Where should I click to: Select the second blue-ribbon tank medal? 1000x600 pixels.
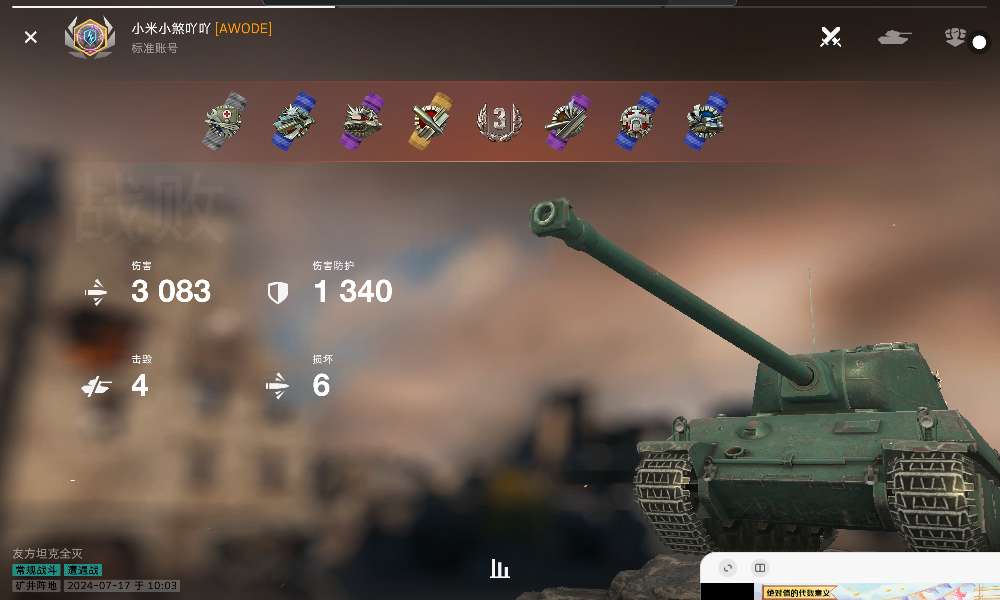[293, 121]
